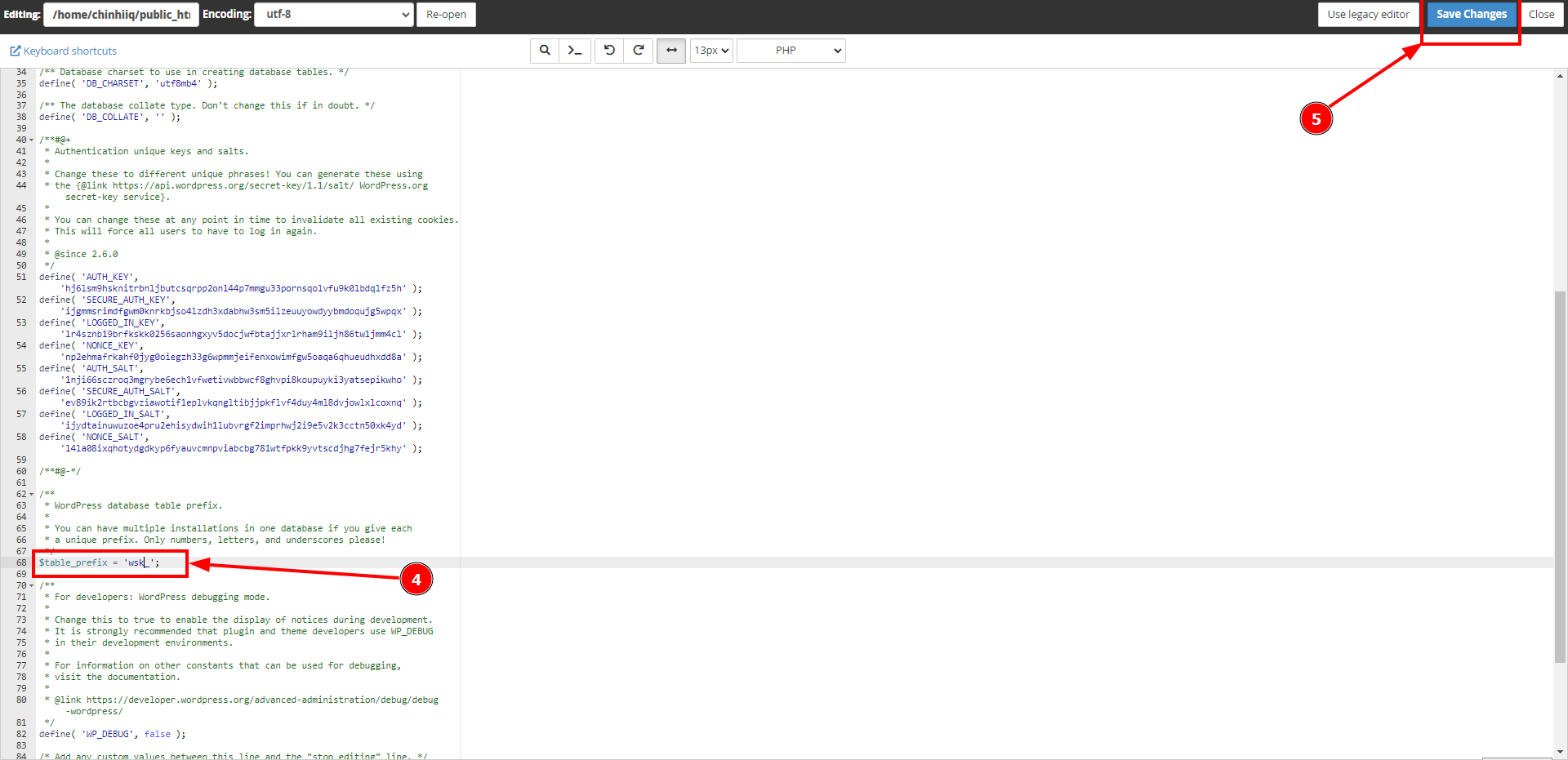The width and height of the screenshot is (1568, 760).
Task: Click the '/**#@-*/' line
Action: (x=60, y=471)
